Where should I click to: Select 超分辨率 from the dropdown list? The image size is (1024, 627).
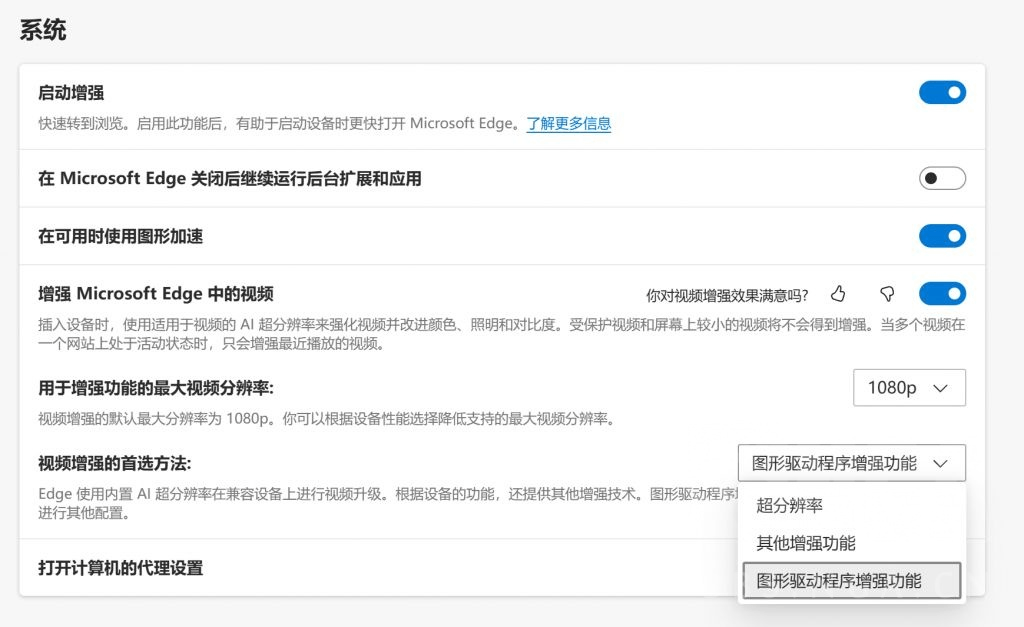[x=852, y=506]
